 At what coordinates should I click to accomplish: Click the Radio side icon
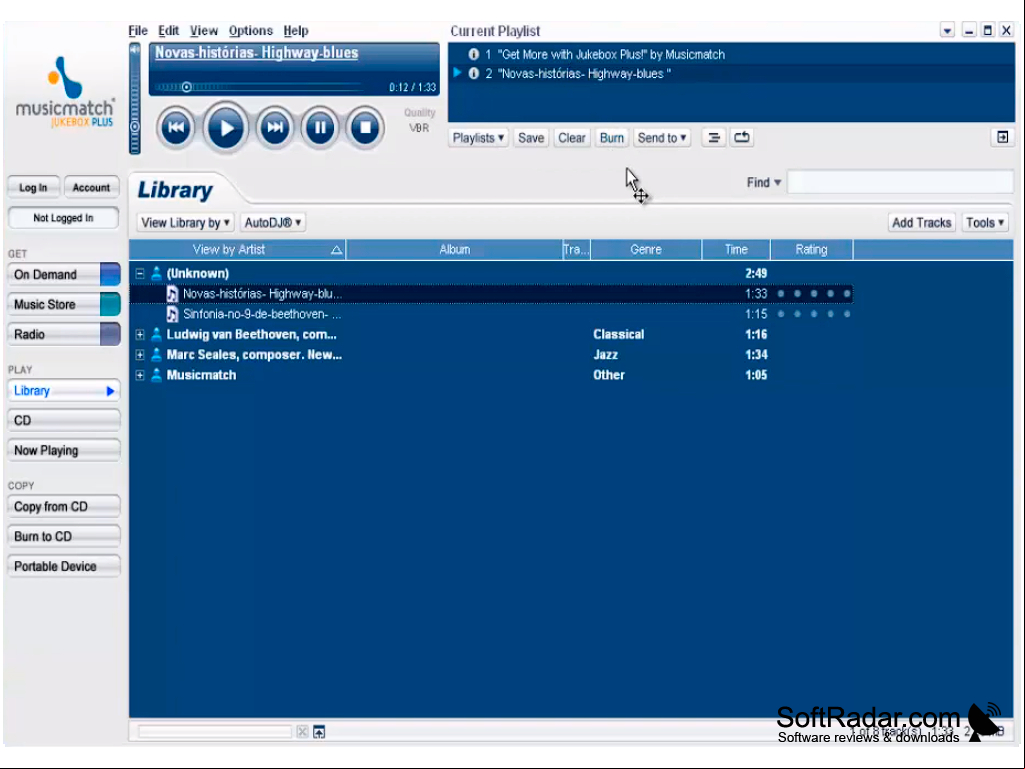[110, 334]
